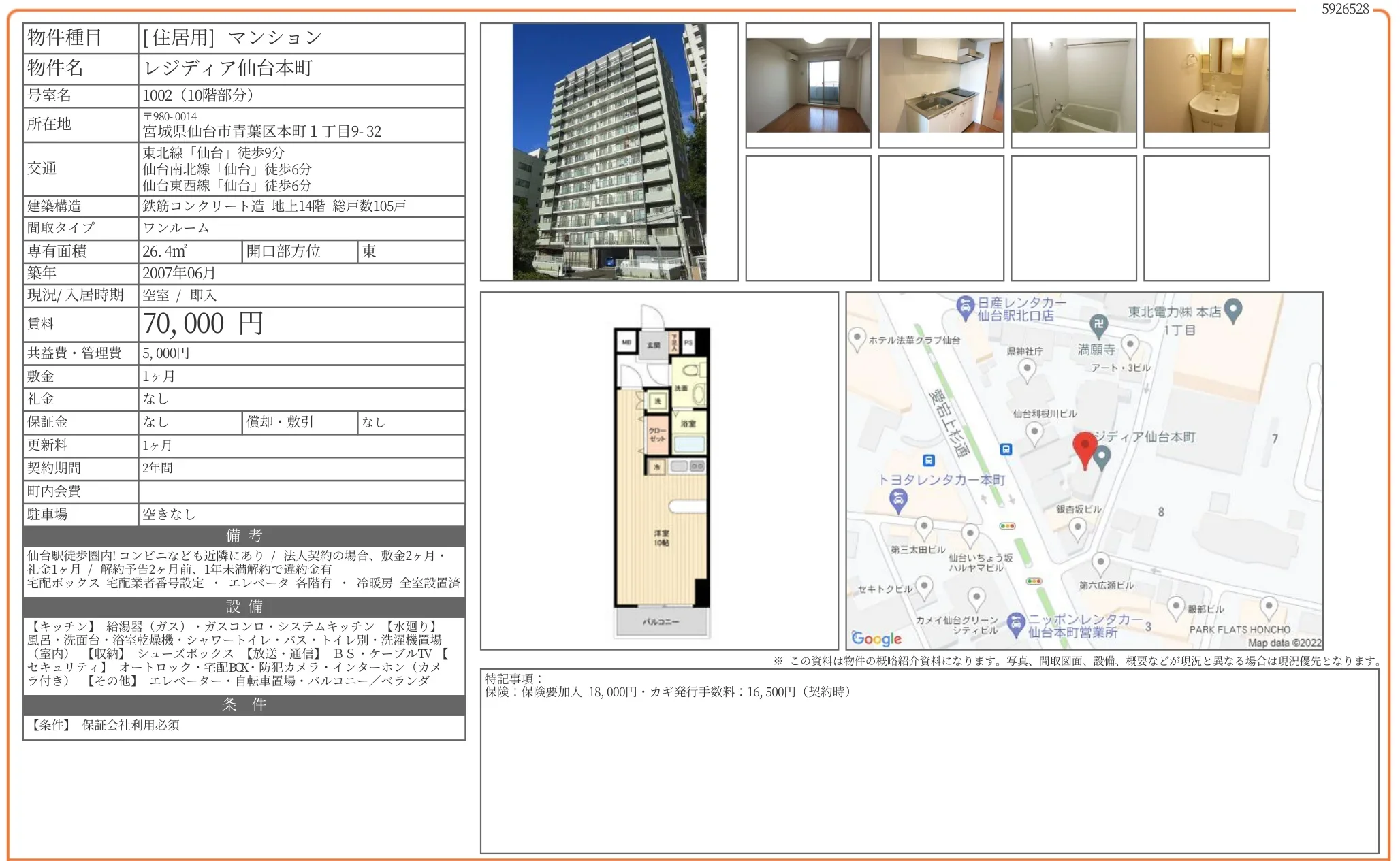Click the 東北電力 本店 map marker

point(1233,311)
